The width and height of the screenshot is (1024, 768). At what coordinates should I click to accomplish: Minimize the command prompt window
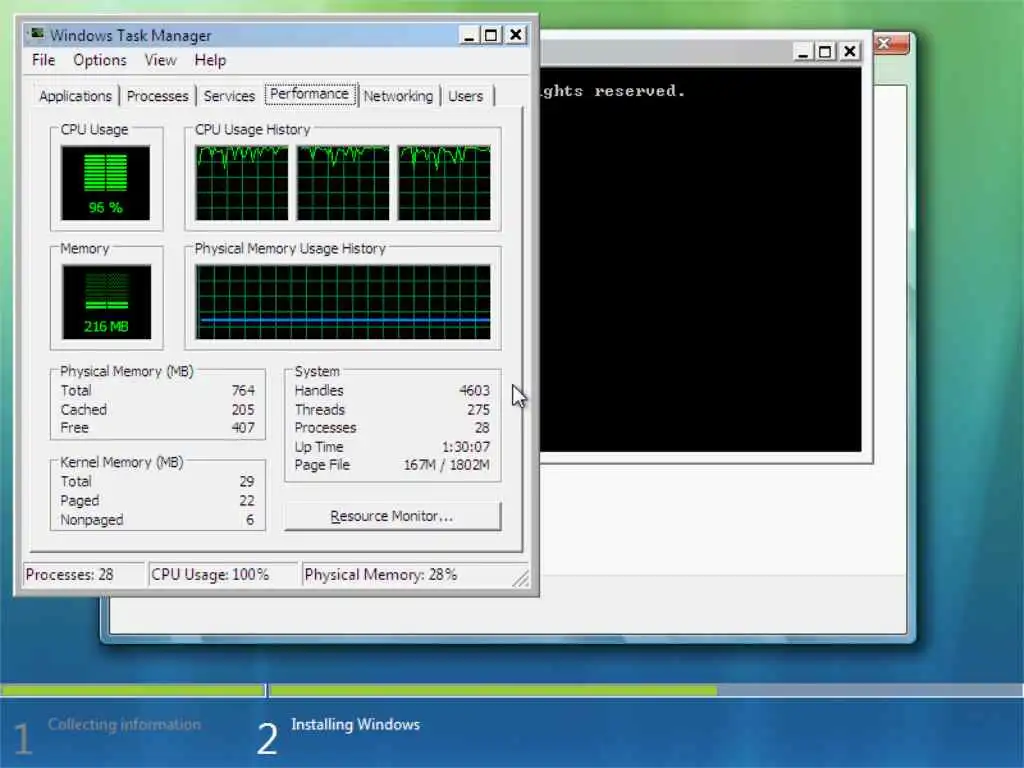pyautogui.click(x=803, y=51)
